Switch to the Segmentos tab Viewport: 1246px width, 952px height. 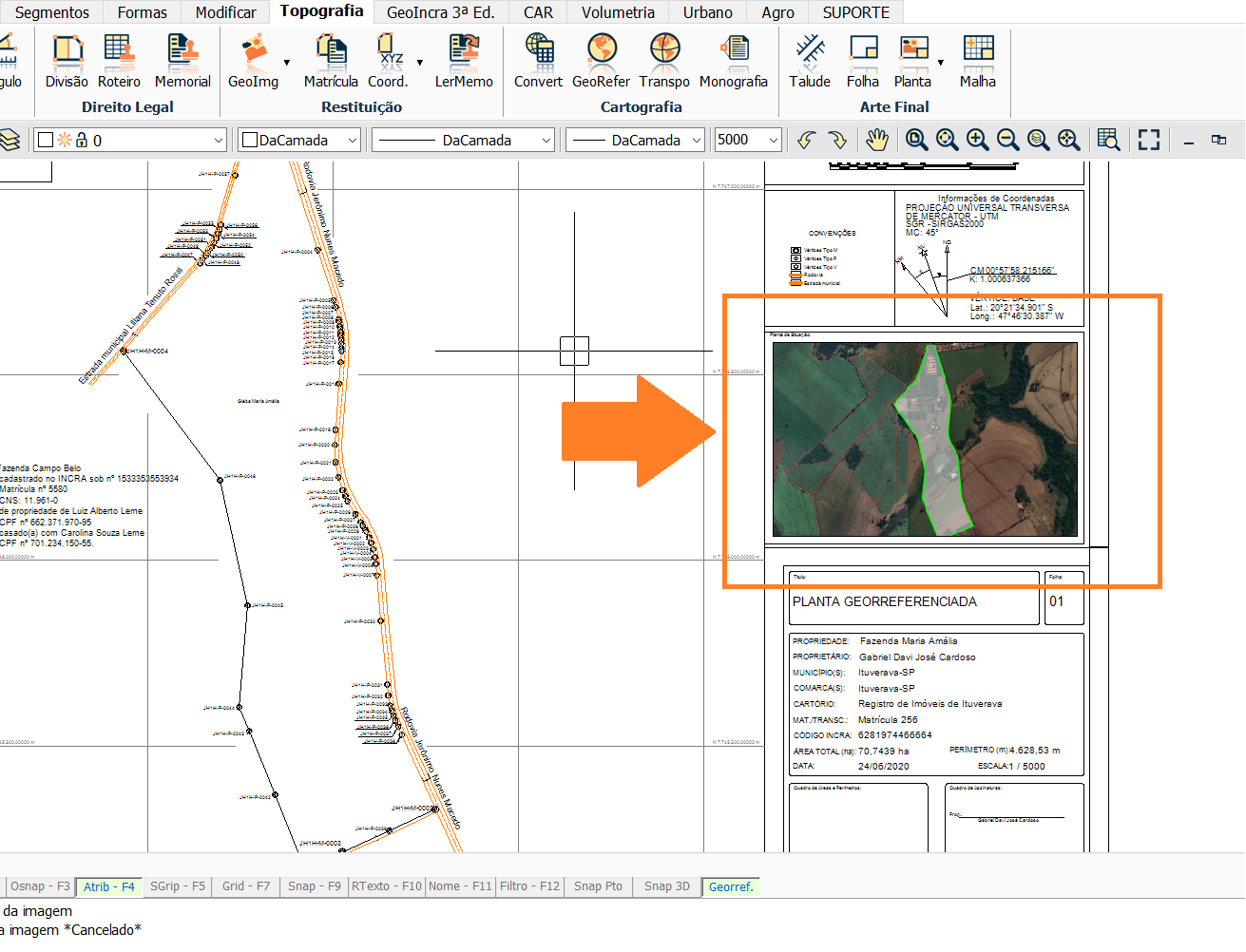click(x=52, y=12)
